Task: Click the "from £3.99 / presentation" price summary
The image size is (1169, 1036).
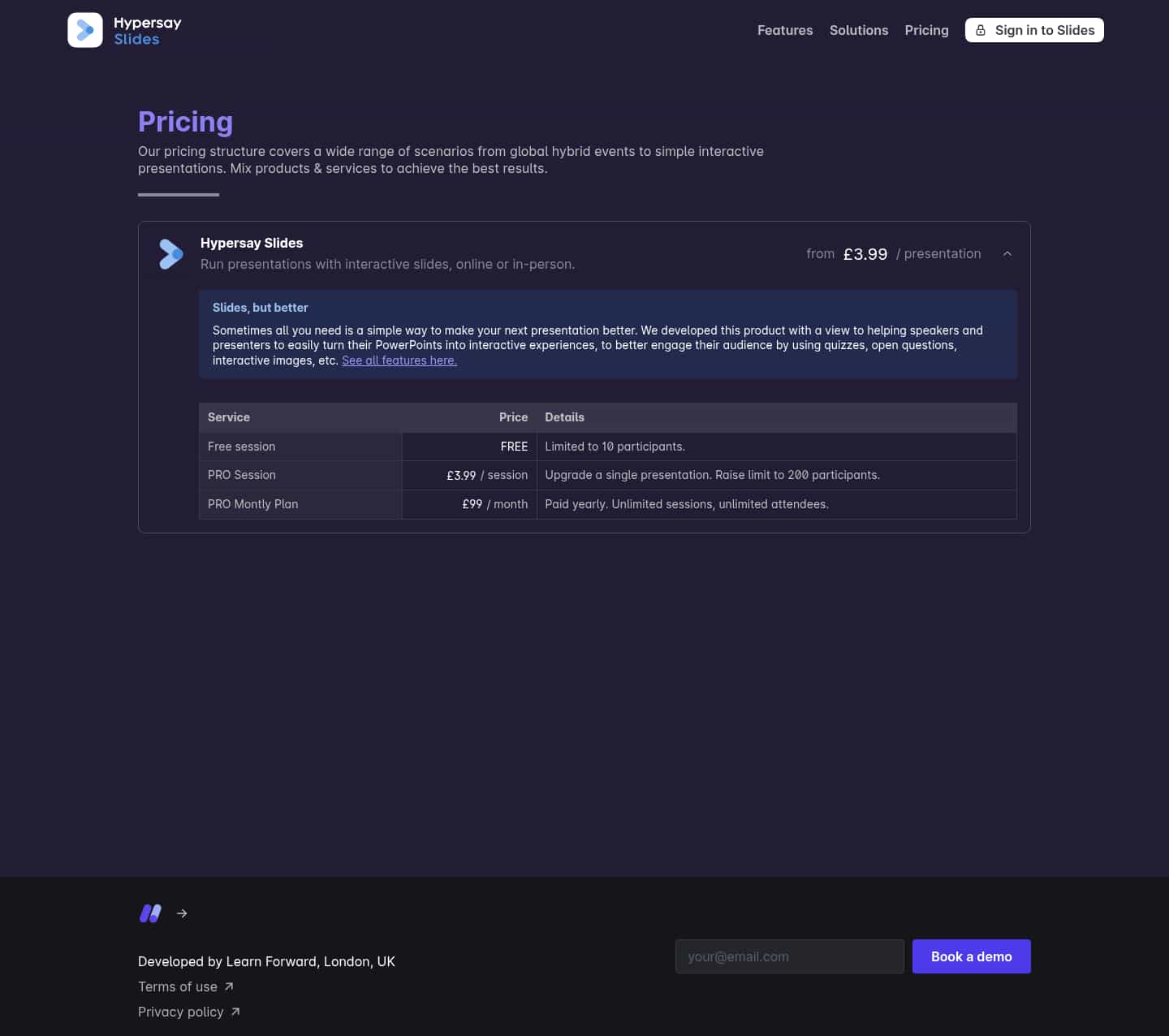Action: [x=894, y=254]
